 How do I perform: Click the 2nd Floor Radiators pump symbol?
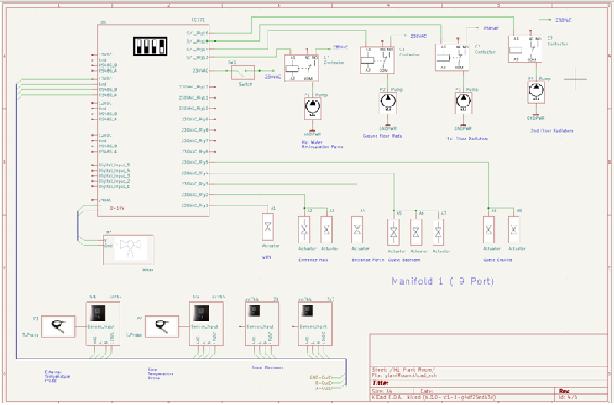tap(536, 92)
